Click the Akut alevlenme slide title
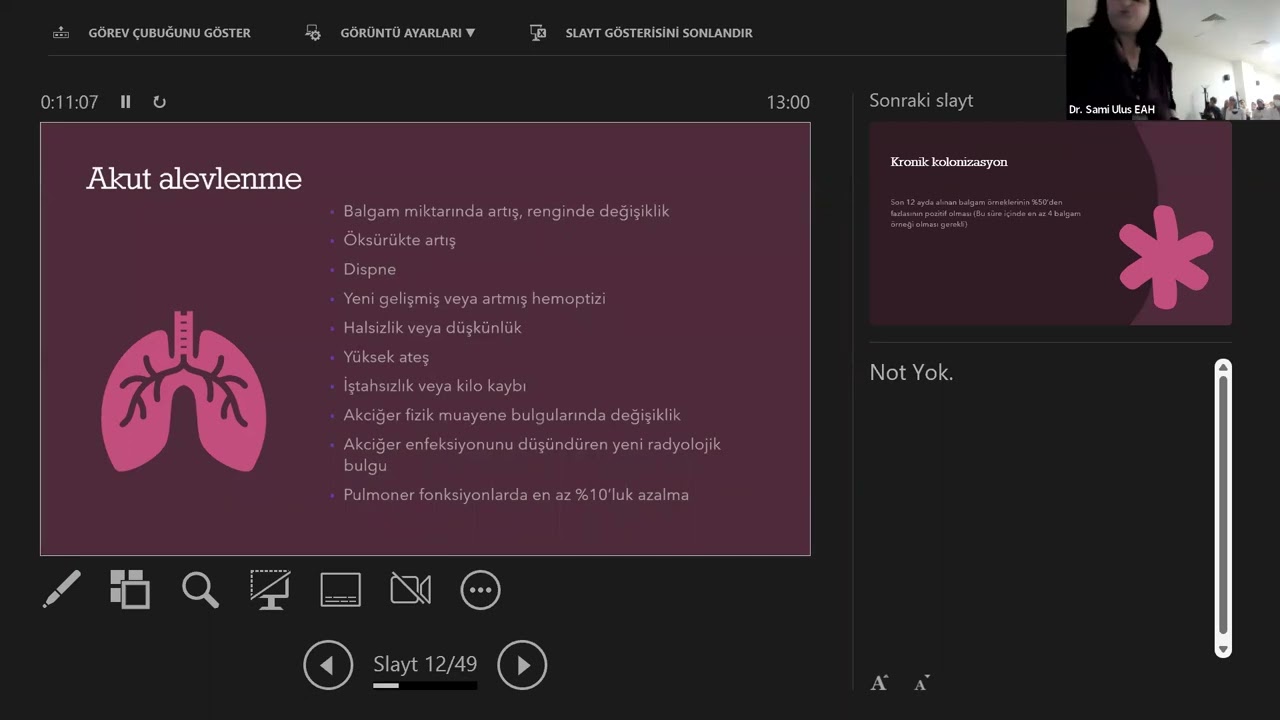This screenshot has width=1280, height=720. (194, 178)
